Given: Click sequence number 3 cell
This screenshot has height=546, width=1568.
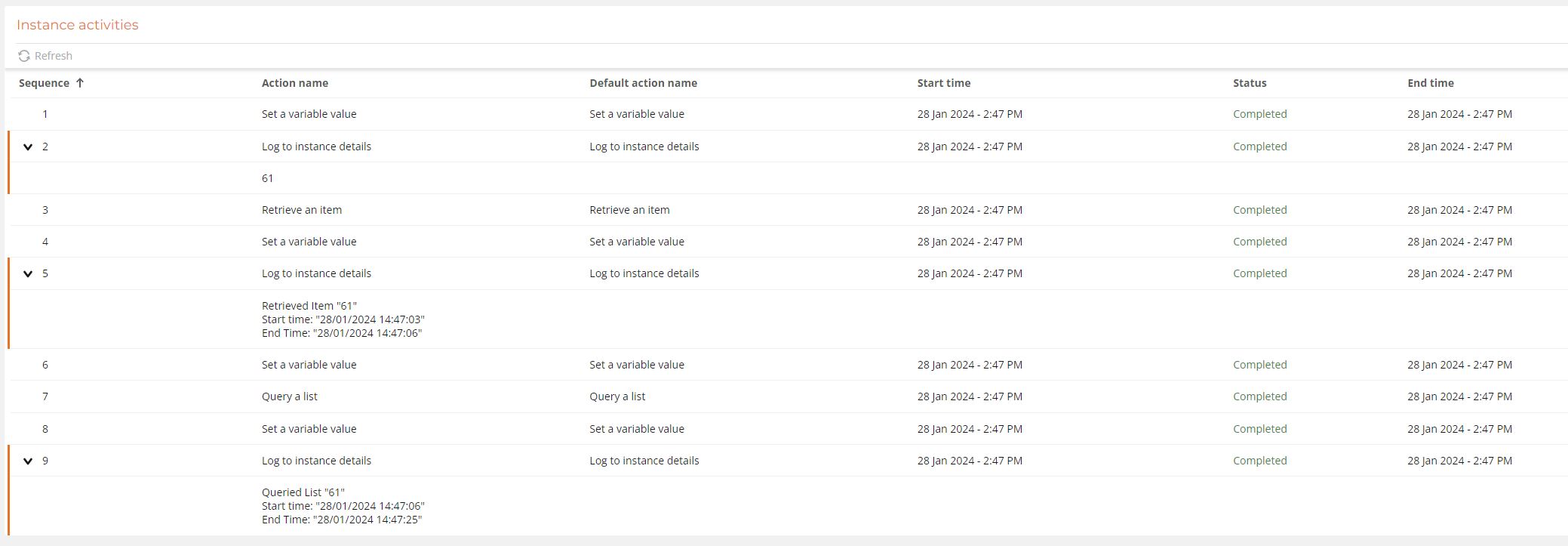Looking at the screenshot, I should point(45,210).
